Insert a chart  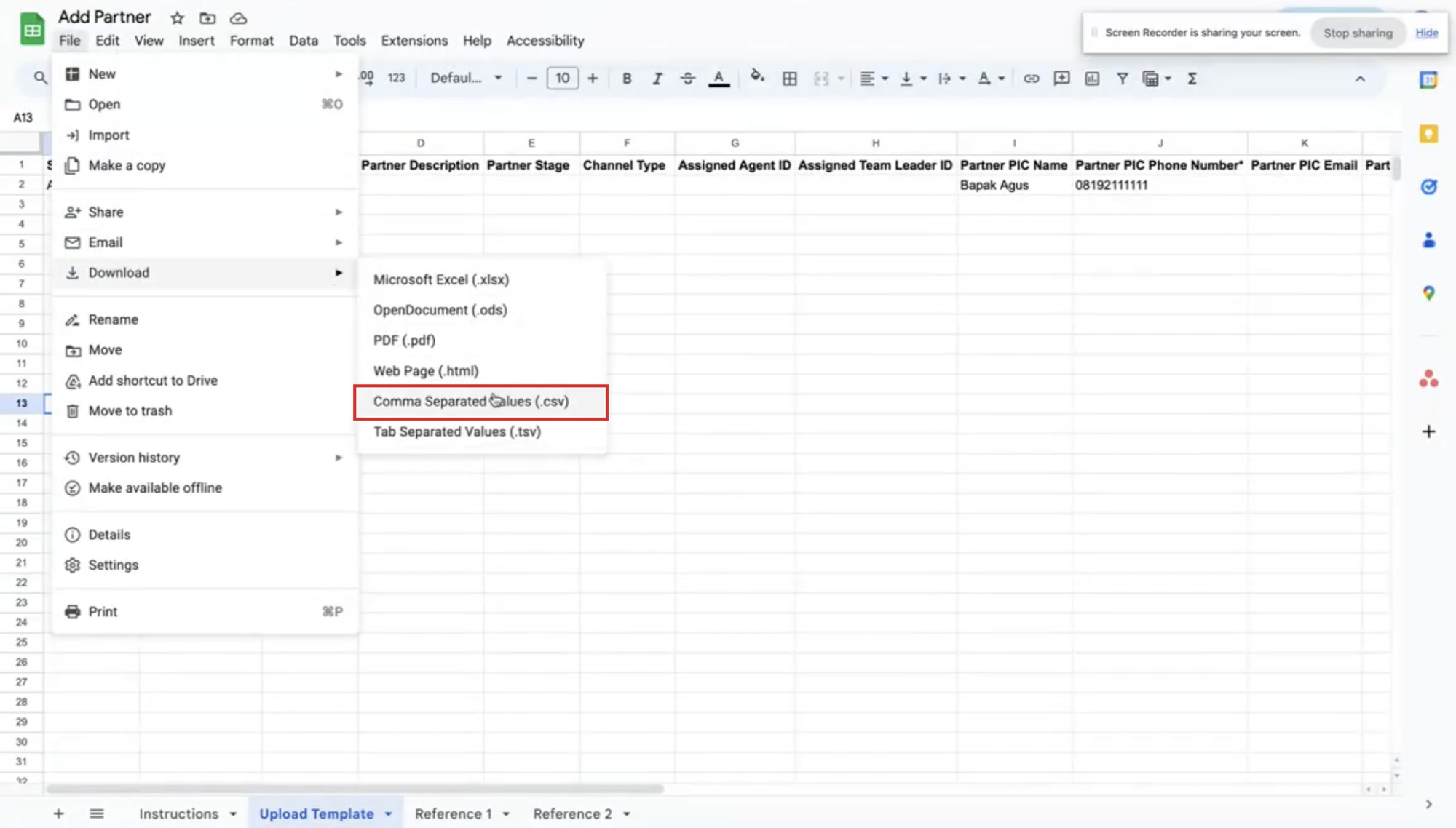[1092, 79]
